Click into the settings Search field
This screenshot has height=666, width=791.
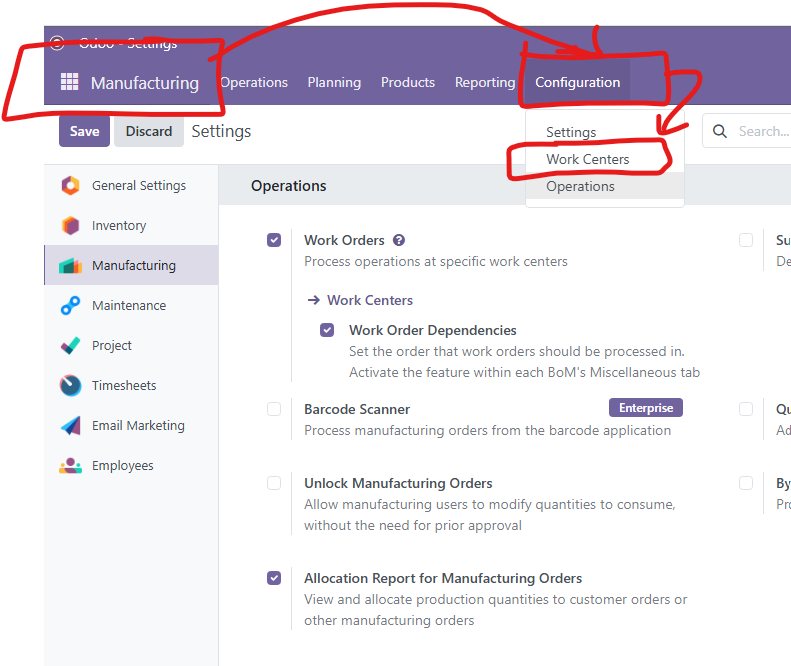pos(760,131)
